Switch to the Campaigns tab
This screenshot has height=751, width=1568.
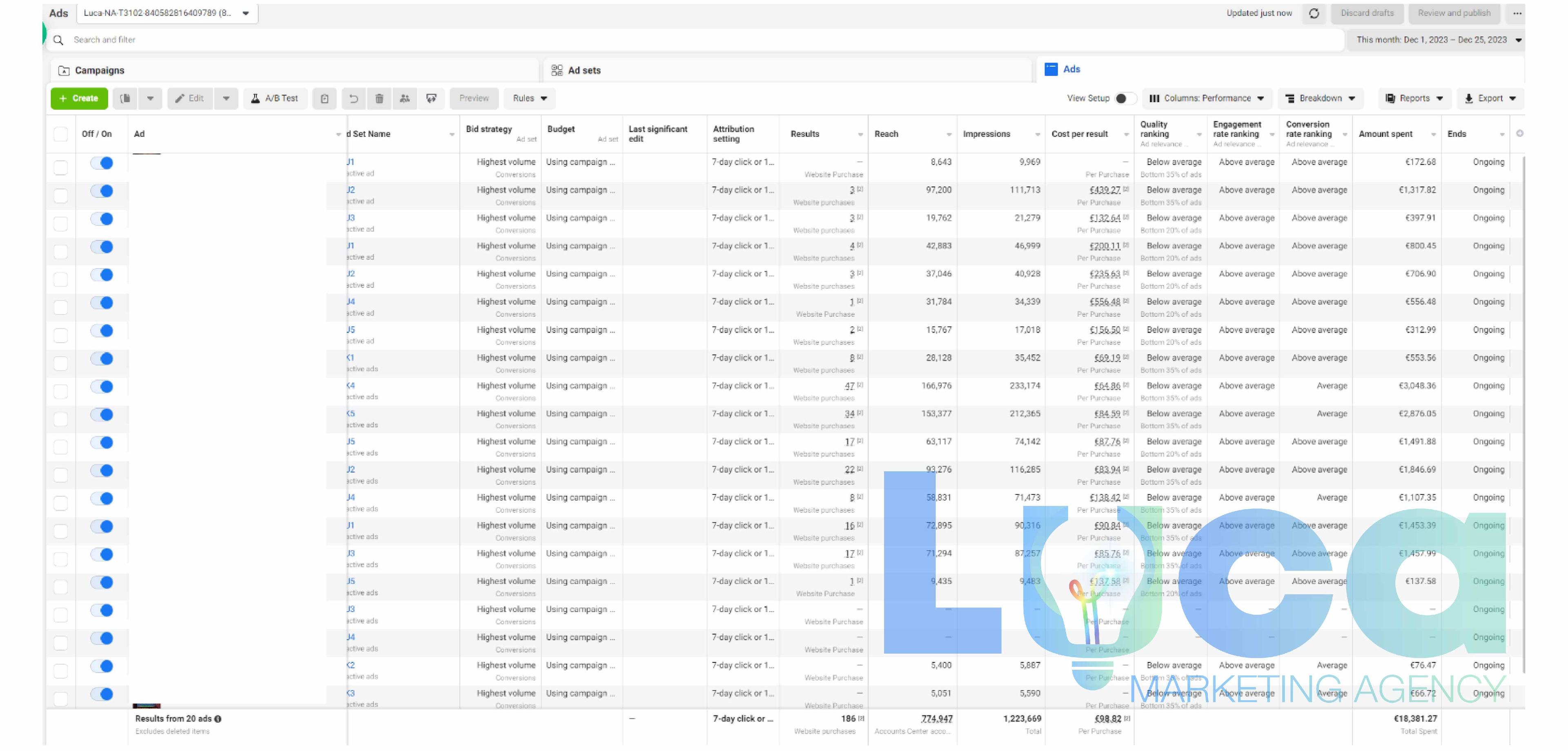click(295, 71)
